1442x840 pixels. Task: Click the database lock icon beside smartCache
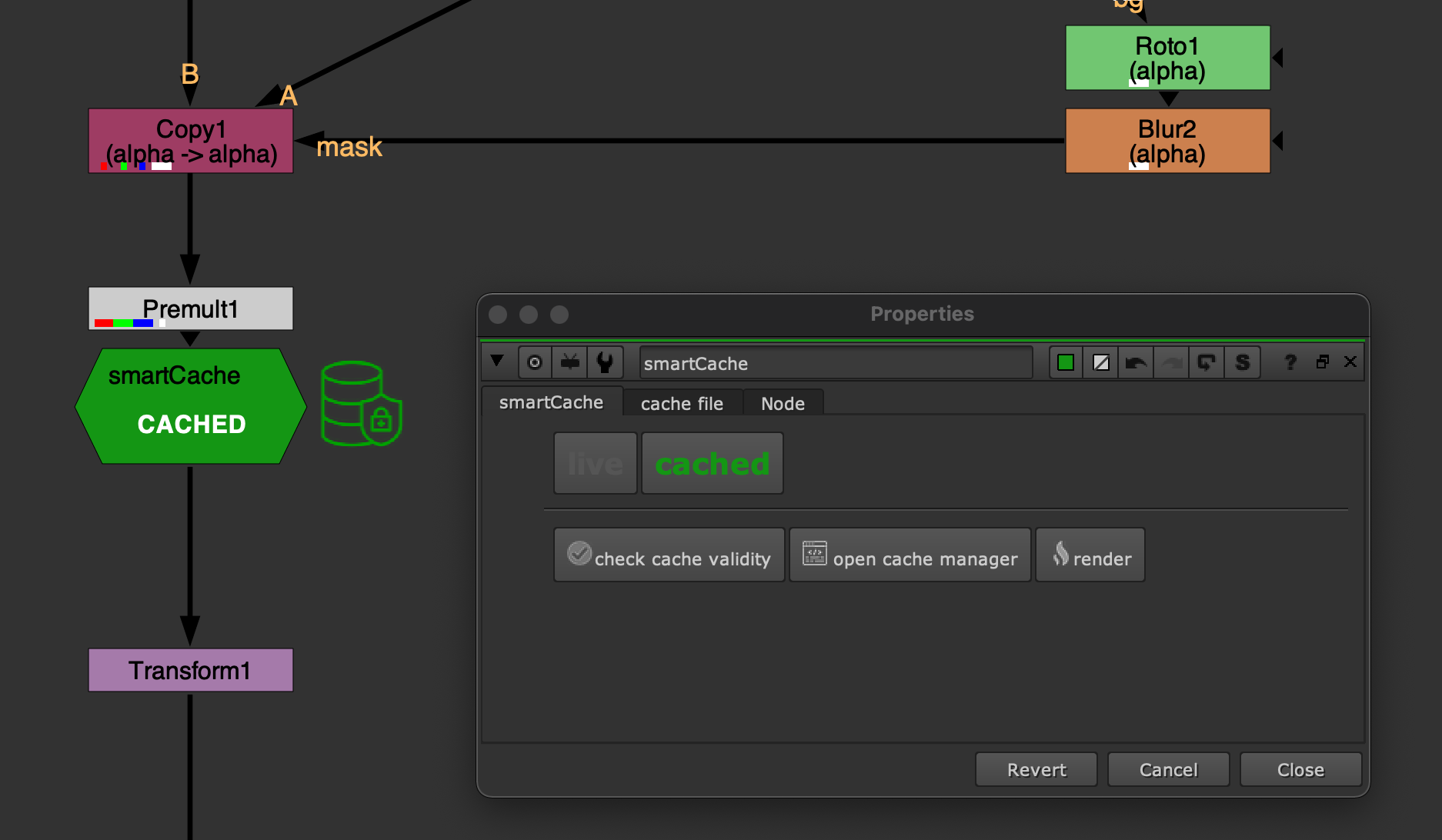pyautogui.click(x=362, y=404)
